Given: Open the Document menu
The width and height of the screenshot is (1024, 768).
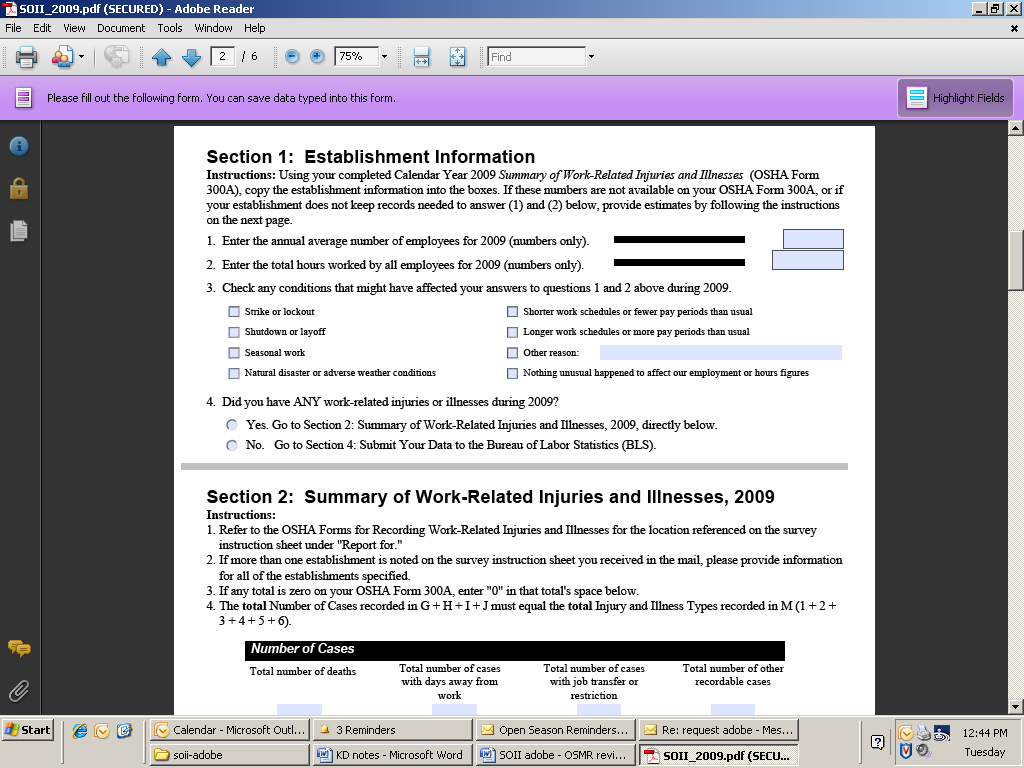Looking at the screenshot, I should 121,28.
